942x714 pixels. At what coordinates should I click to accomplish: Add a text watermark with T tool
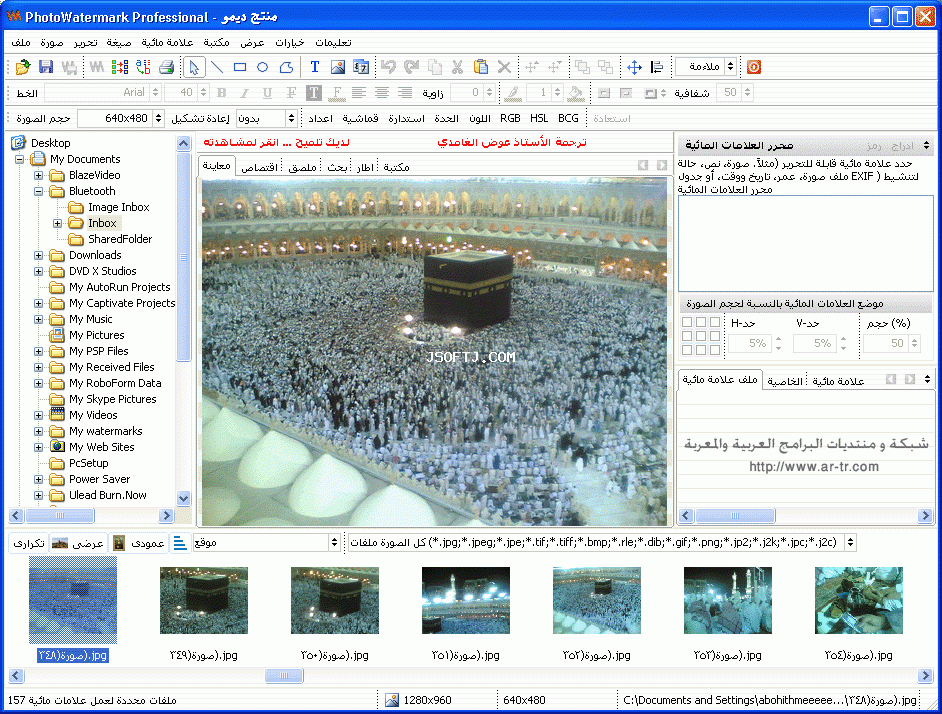tap(314, 67)
